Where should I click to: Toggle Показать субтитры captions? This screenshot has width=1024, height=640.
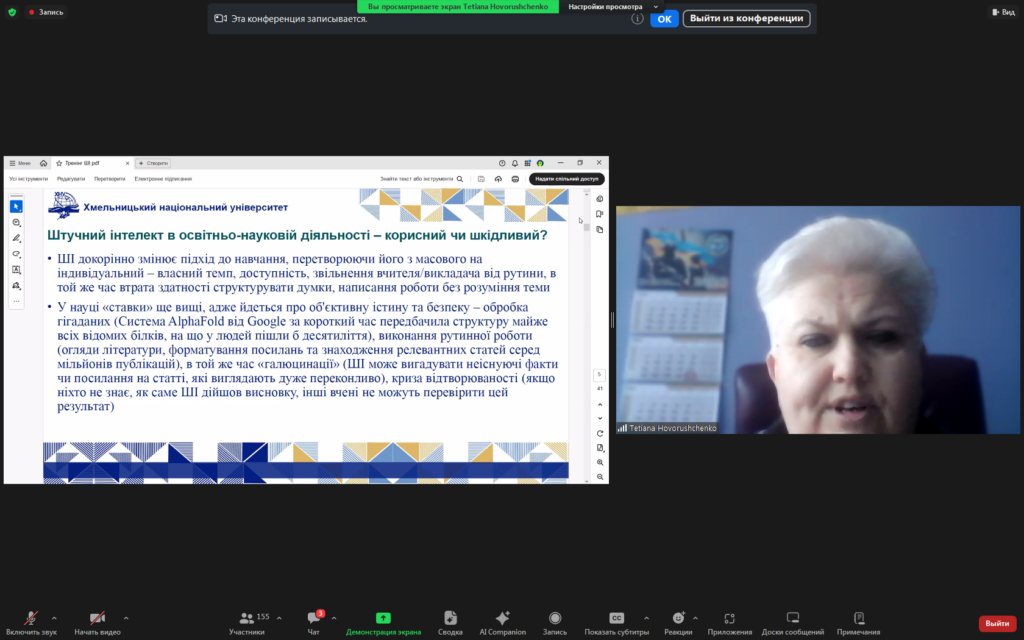point(617,620)
